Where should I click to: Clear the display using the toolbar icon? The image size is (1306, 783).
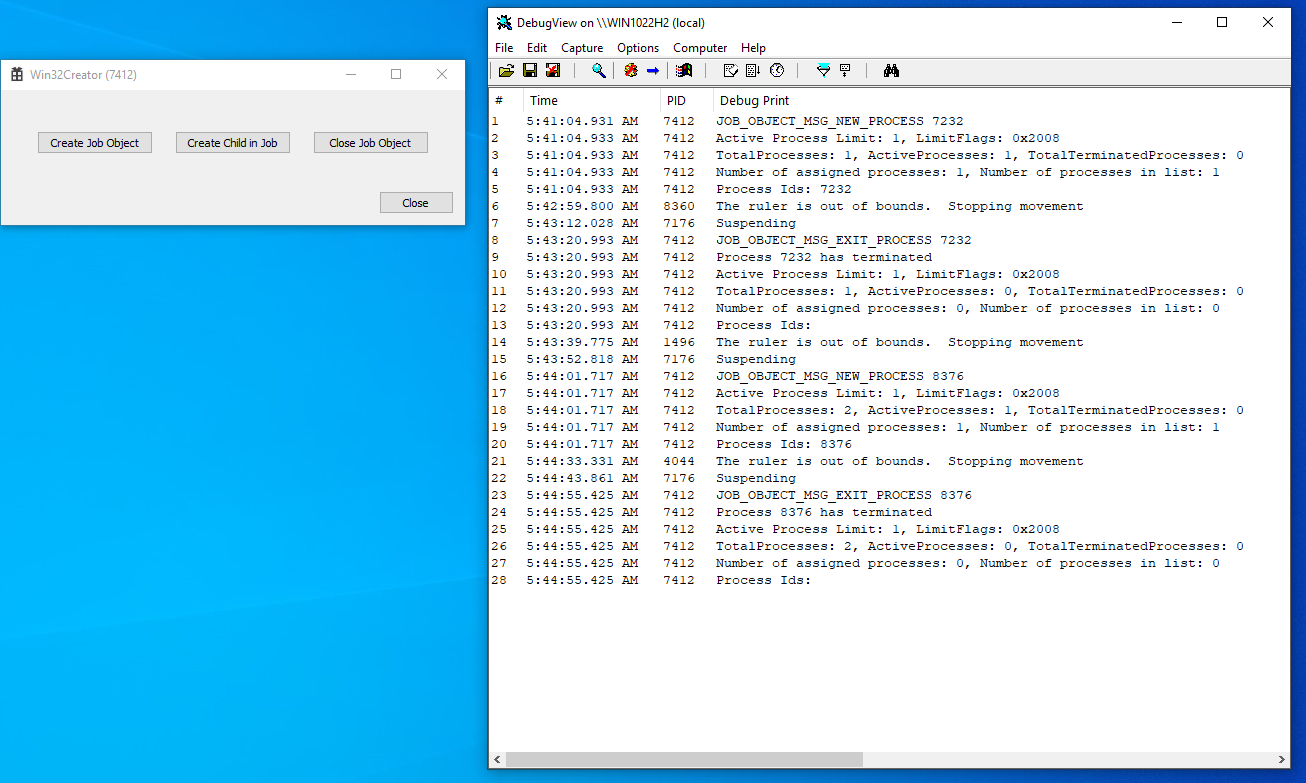click(730, 70)
